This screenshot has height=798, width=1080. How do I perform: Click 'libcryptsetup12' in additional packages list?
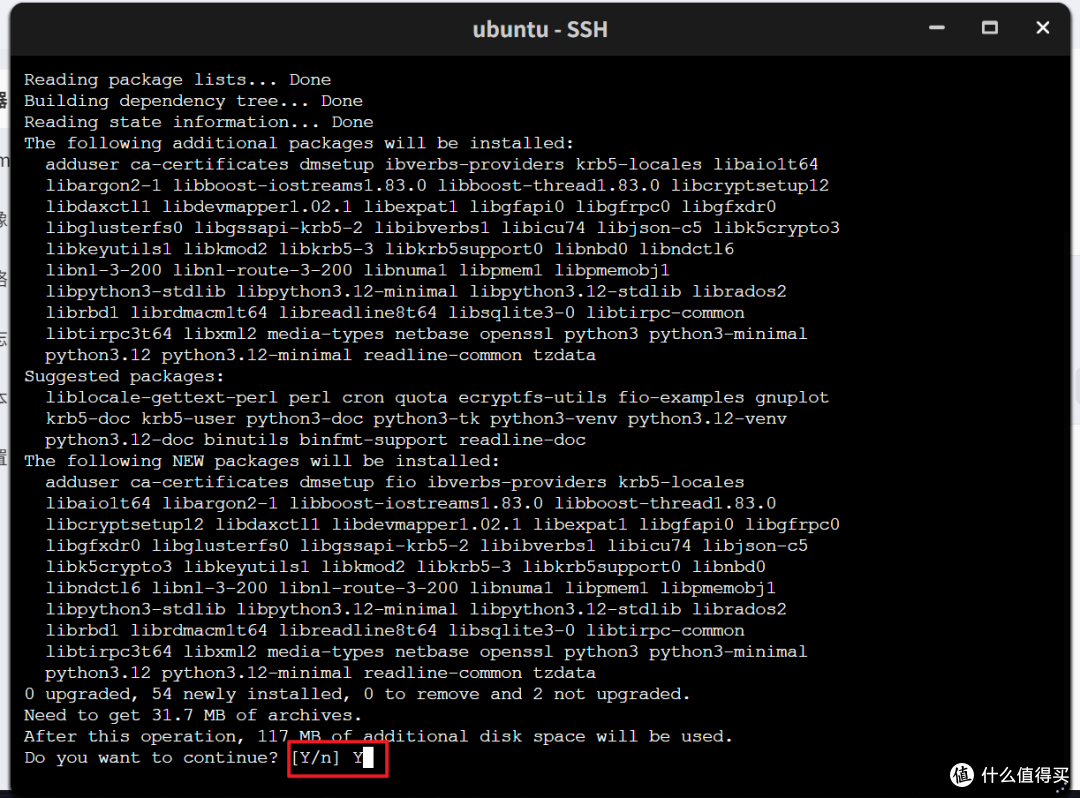tap(750, 186)
